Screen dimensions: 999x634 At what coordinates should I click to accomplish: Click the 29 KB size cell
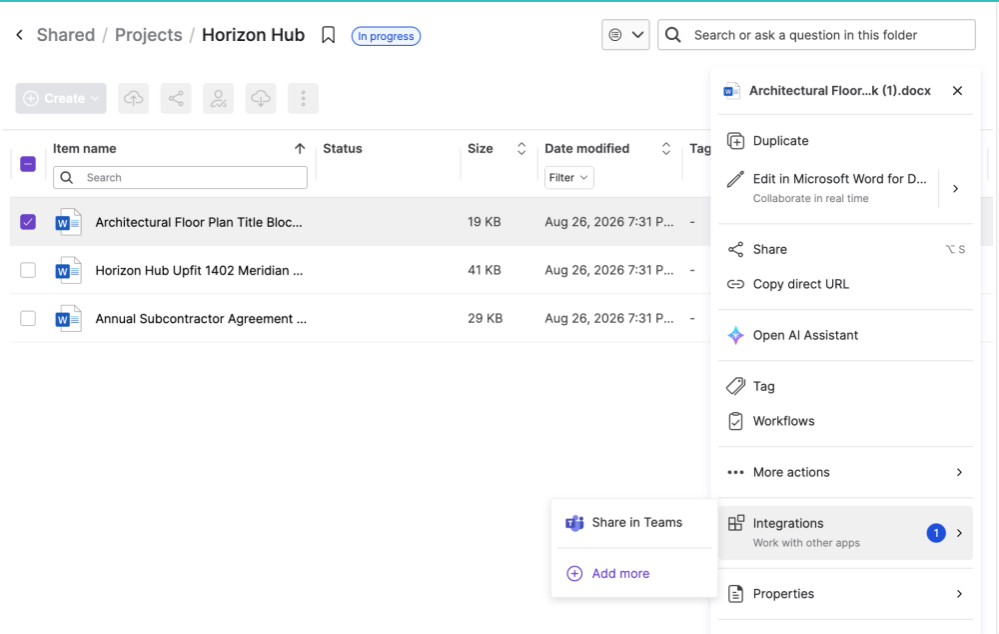click(x=485, y=318)
